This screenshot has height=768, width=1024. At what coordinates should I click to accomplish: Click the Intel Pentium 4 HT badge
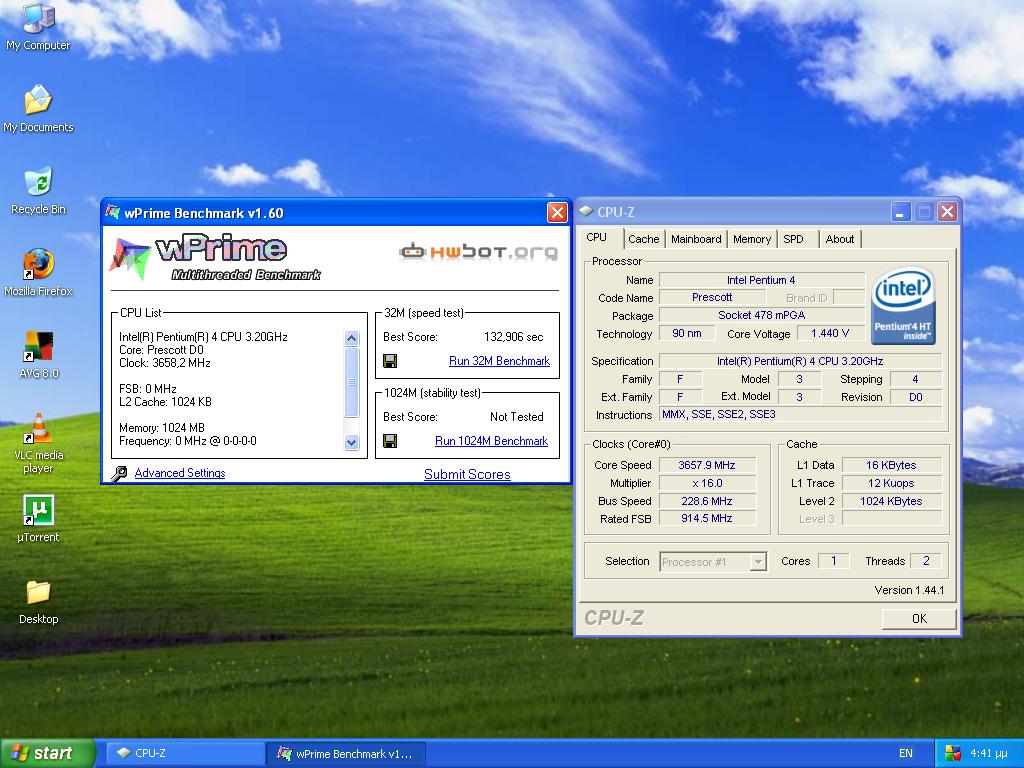tap(904, 306)
